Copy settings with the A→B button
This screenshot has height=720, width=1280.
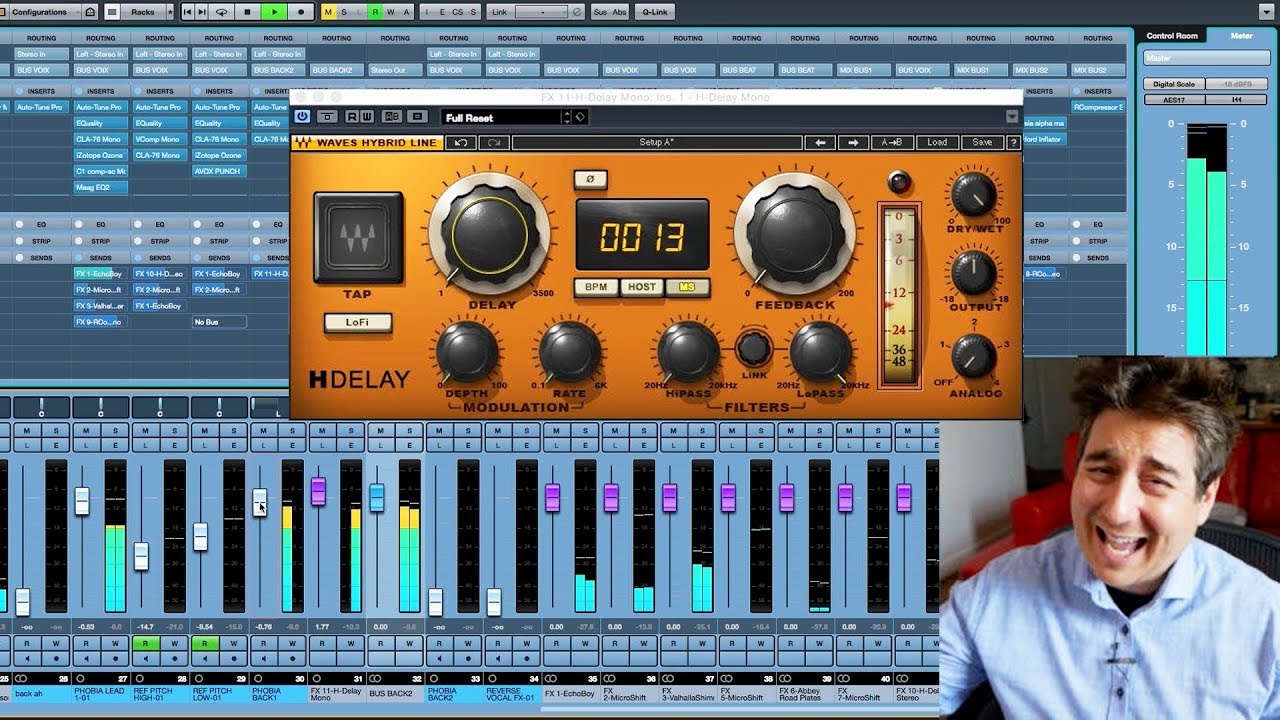(892, 142)
